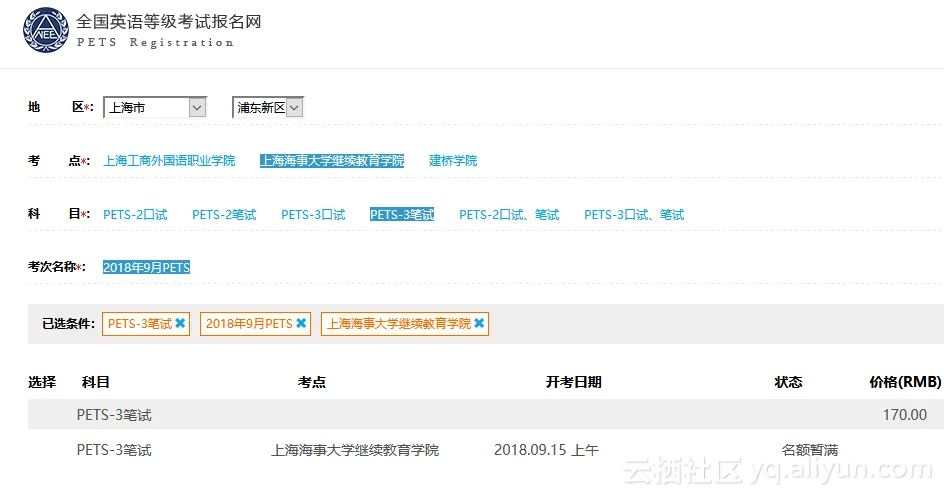The width and height of the screenshot is (944, 496).
Task: Click PETS-3笔试 in the 170.00 row
Action: 114,415
